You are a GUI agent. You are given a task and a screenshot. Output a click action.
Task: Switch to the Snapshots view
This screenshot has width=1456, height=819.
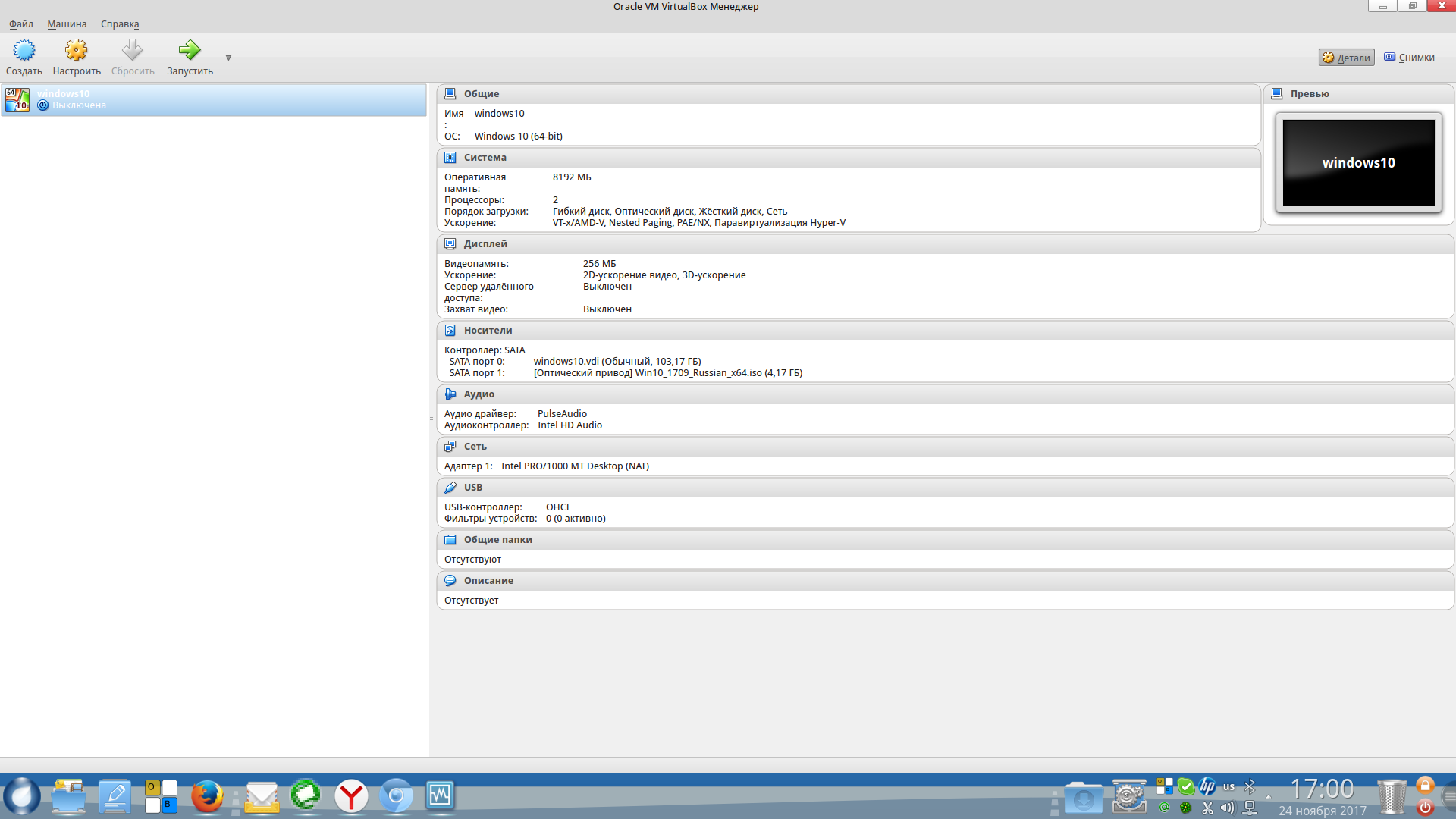[1409, 58]
